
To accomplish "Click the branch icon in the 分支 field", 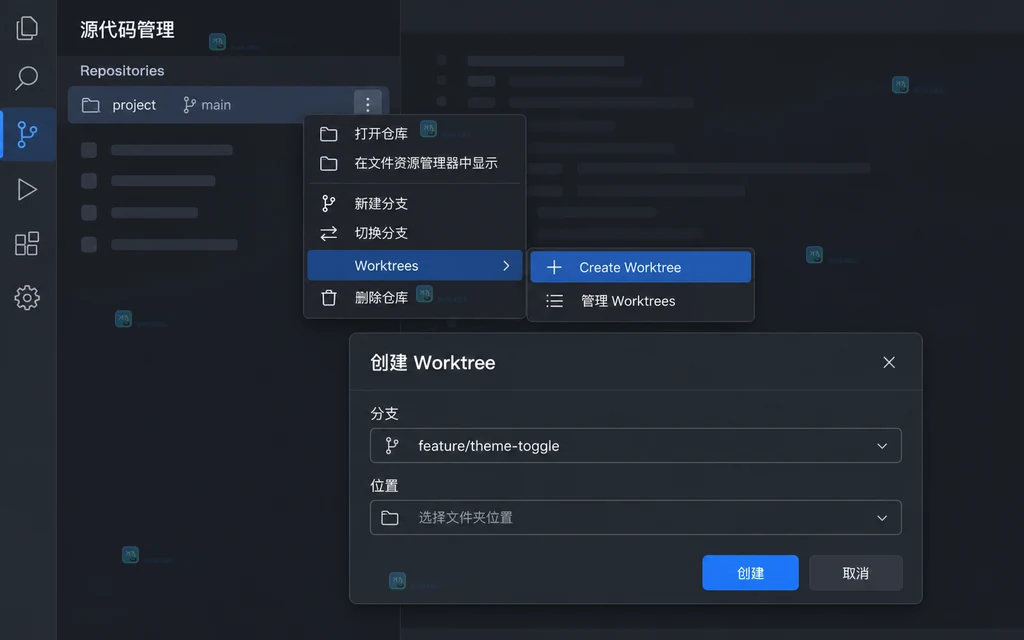I will tap(392, 445).
